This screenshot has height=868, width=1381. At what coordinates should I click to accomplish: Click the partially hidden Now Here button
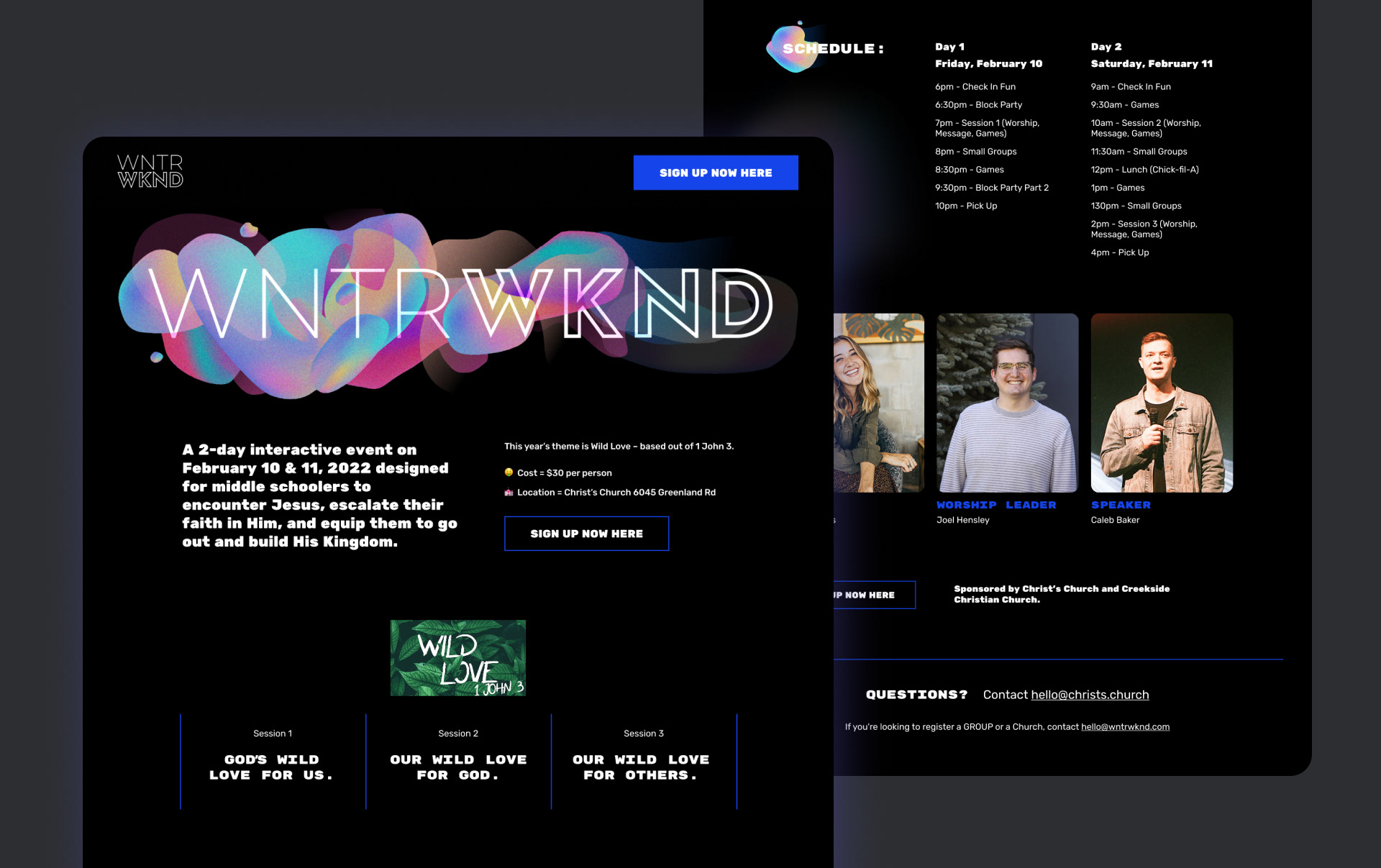point(873,595)
